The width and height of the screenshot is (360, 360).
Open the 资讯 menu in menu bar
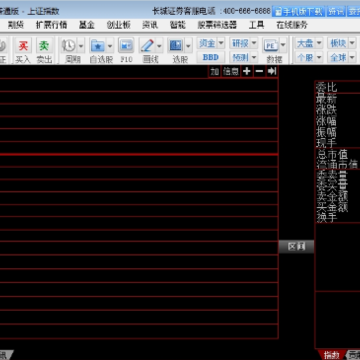[x=150, y=25]
